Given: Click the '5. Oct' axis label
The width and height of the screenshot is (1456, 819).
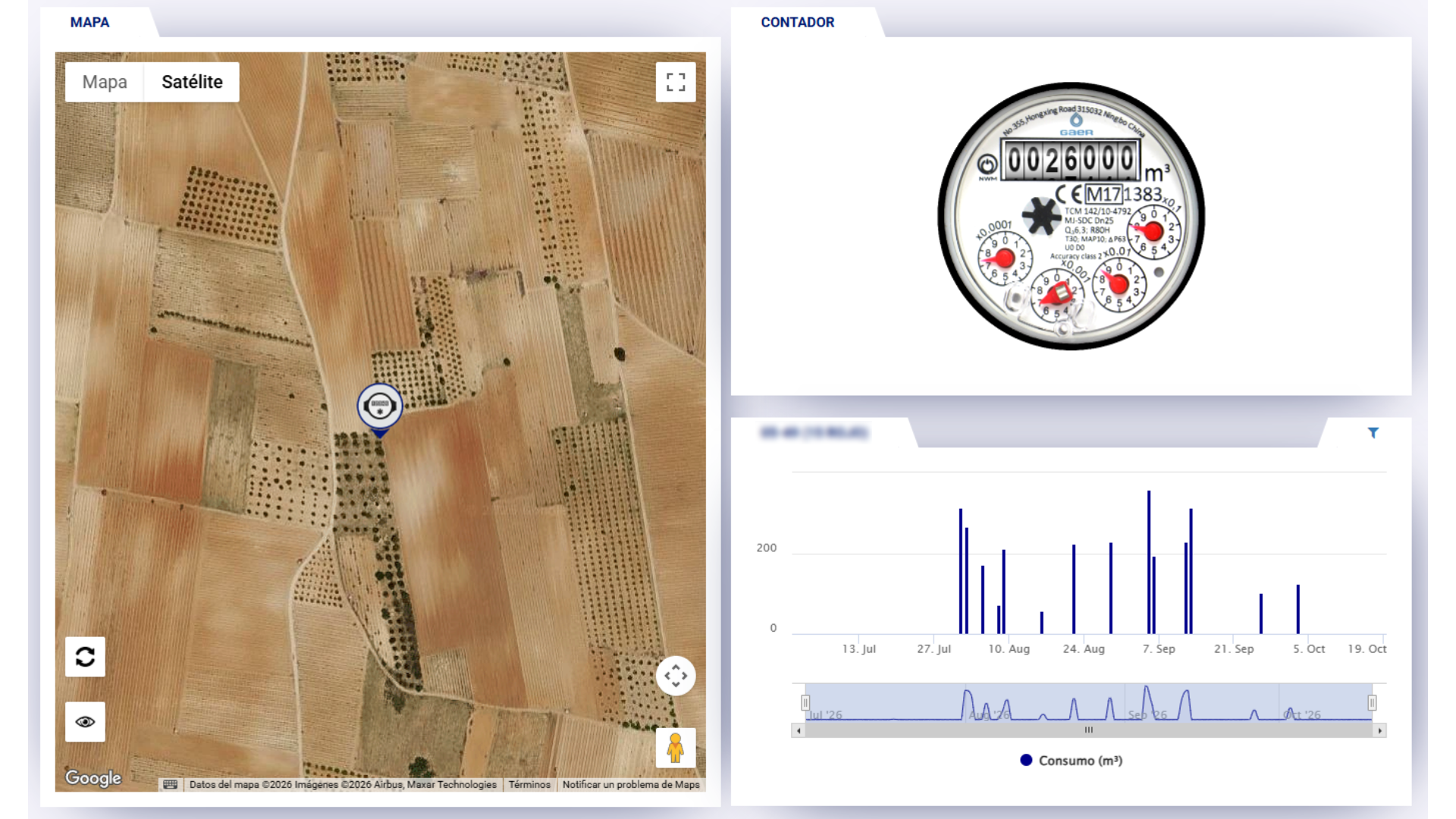Looking at the screenshot, I should 1309,649.
